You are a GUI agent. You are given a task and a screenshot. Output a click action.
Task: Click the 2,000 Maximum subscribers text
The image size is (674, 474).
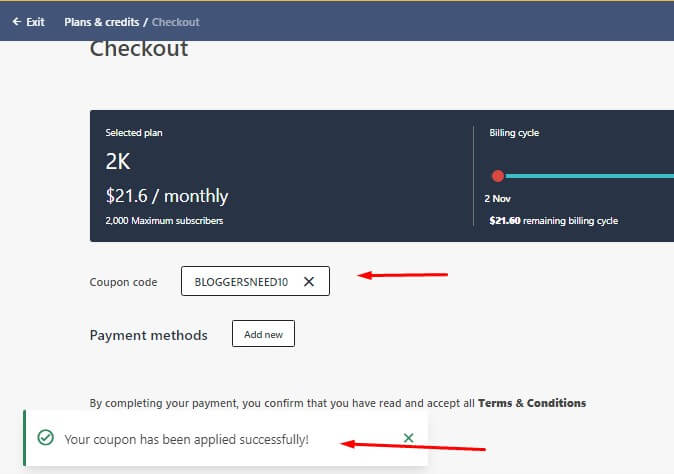click(164, 221)
